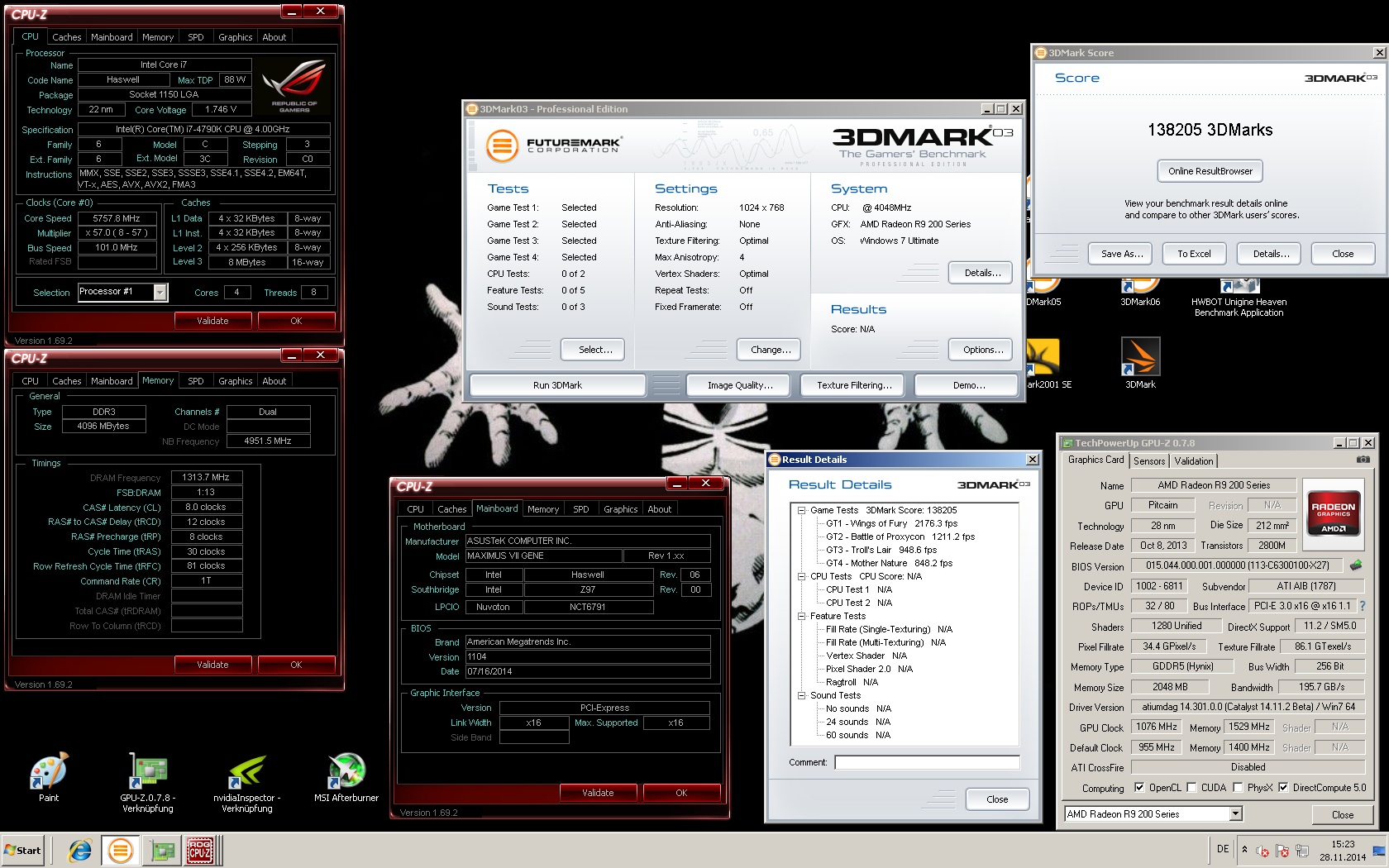Click the DE language indicator in the taskbar
This screenshot has height=868, width=1389.
pos(1223,849)
